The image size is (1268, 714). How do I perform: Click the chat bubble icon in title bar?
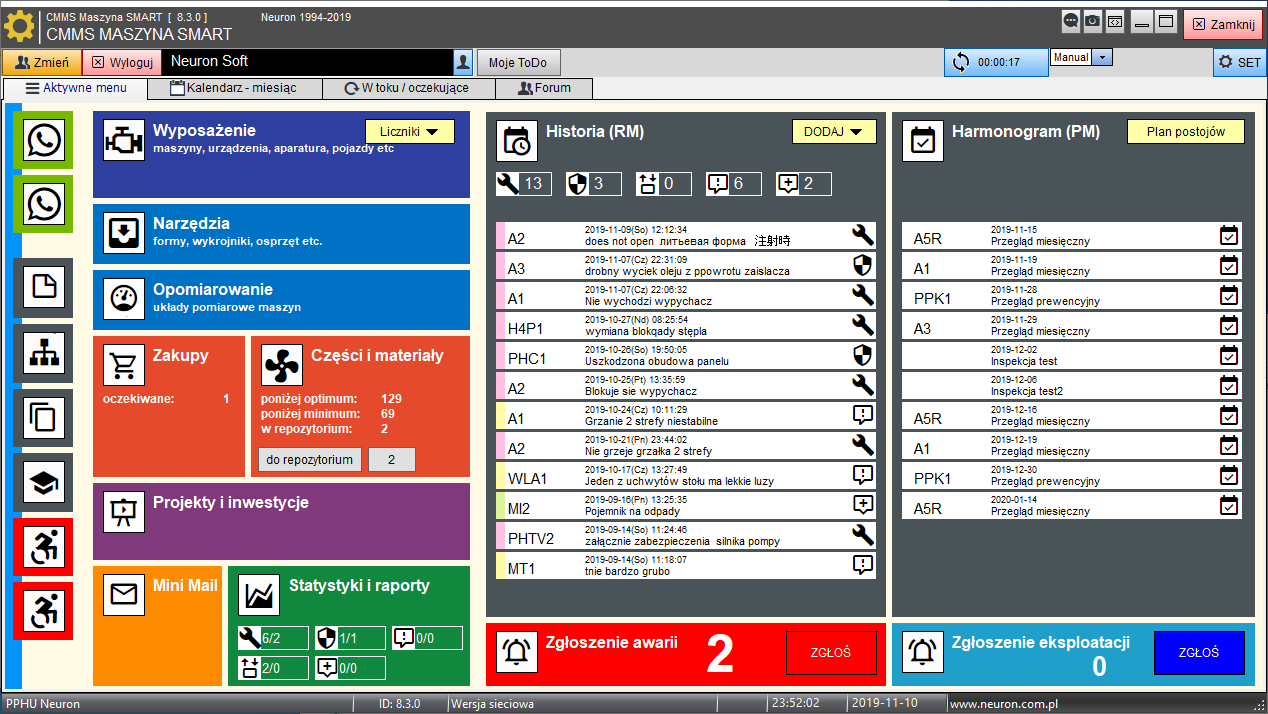point(1071,20)
